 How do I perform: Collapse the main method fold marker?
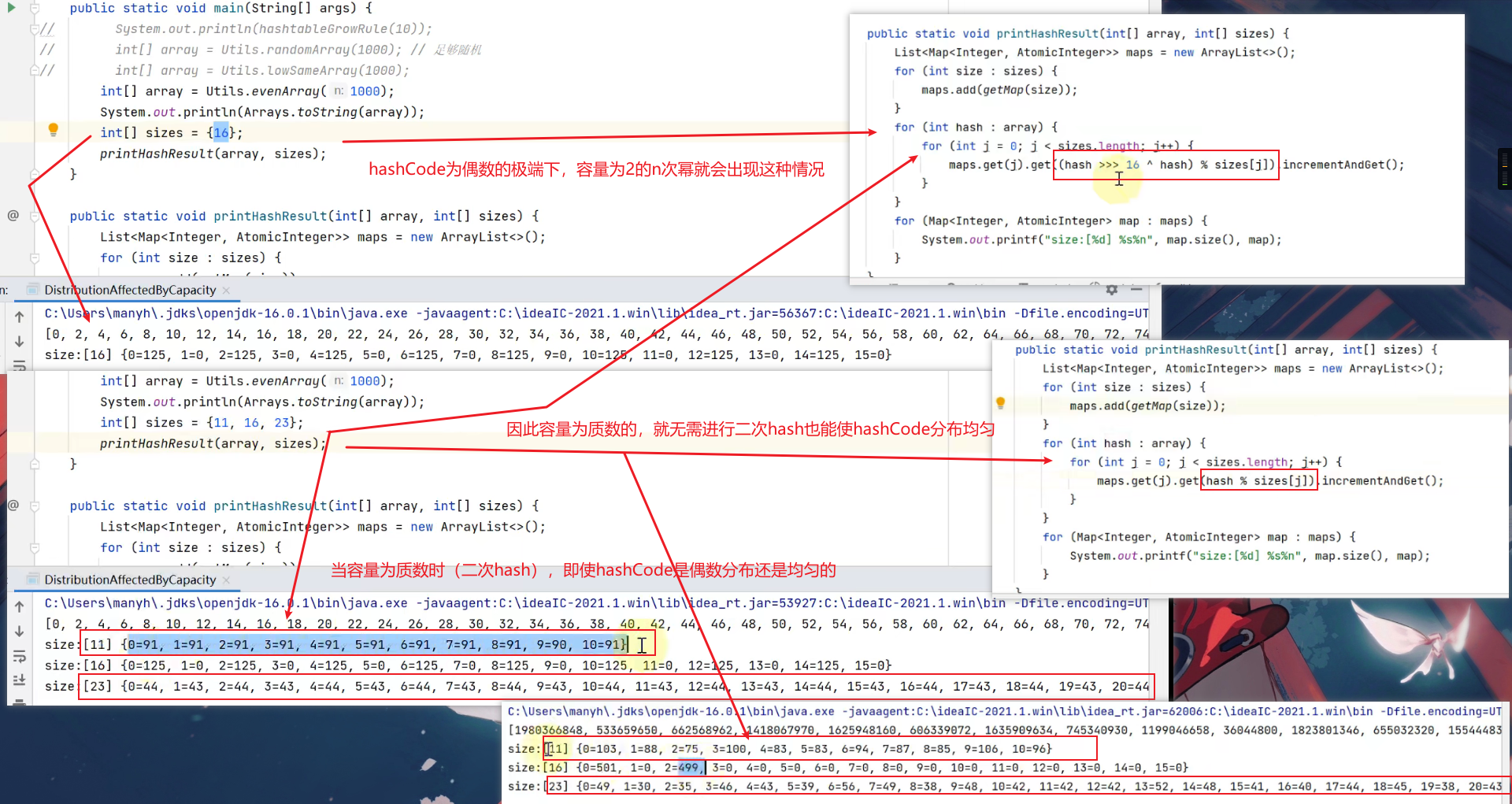(x=35, y=9)
